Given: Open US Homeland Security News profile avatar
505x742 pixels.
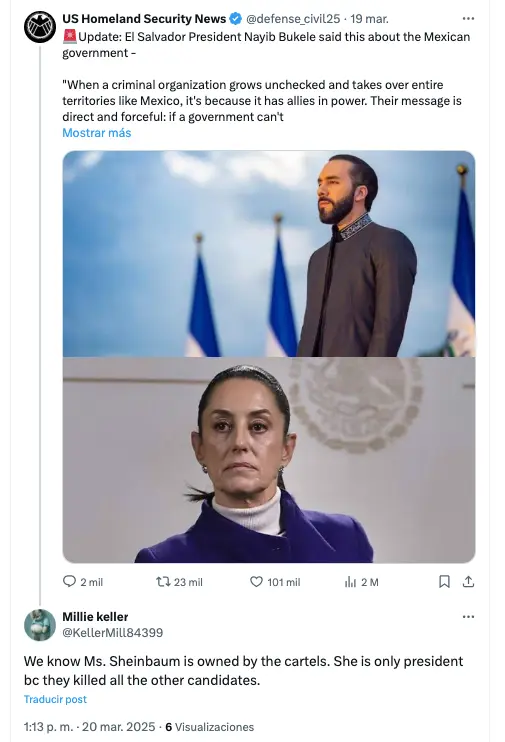Looking at the screenshot, I should (40, 27).
